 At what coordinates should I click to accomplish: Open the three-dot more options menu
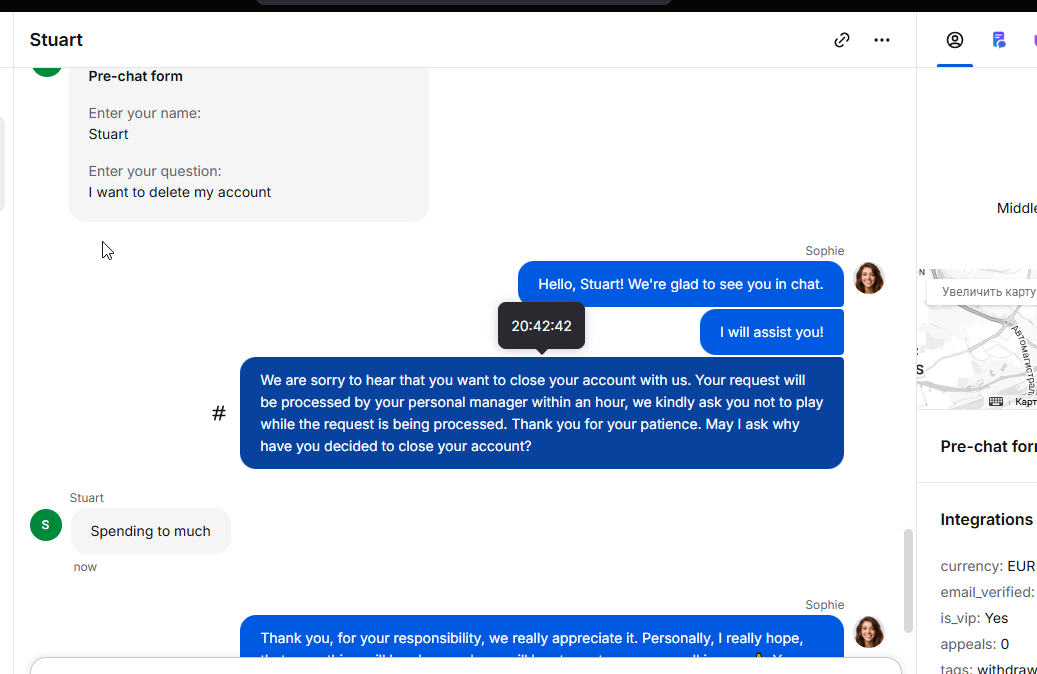(881, 40)
